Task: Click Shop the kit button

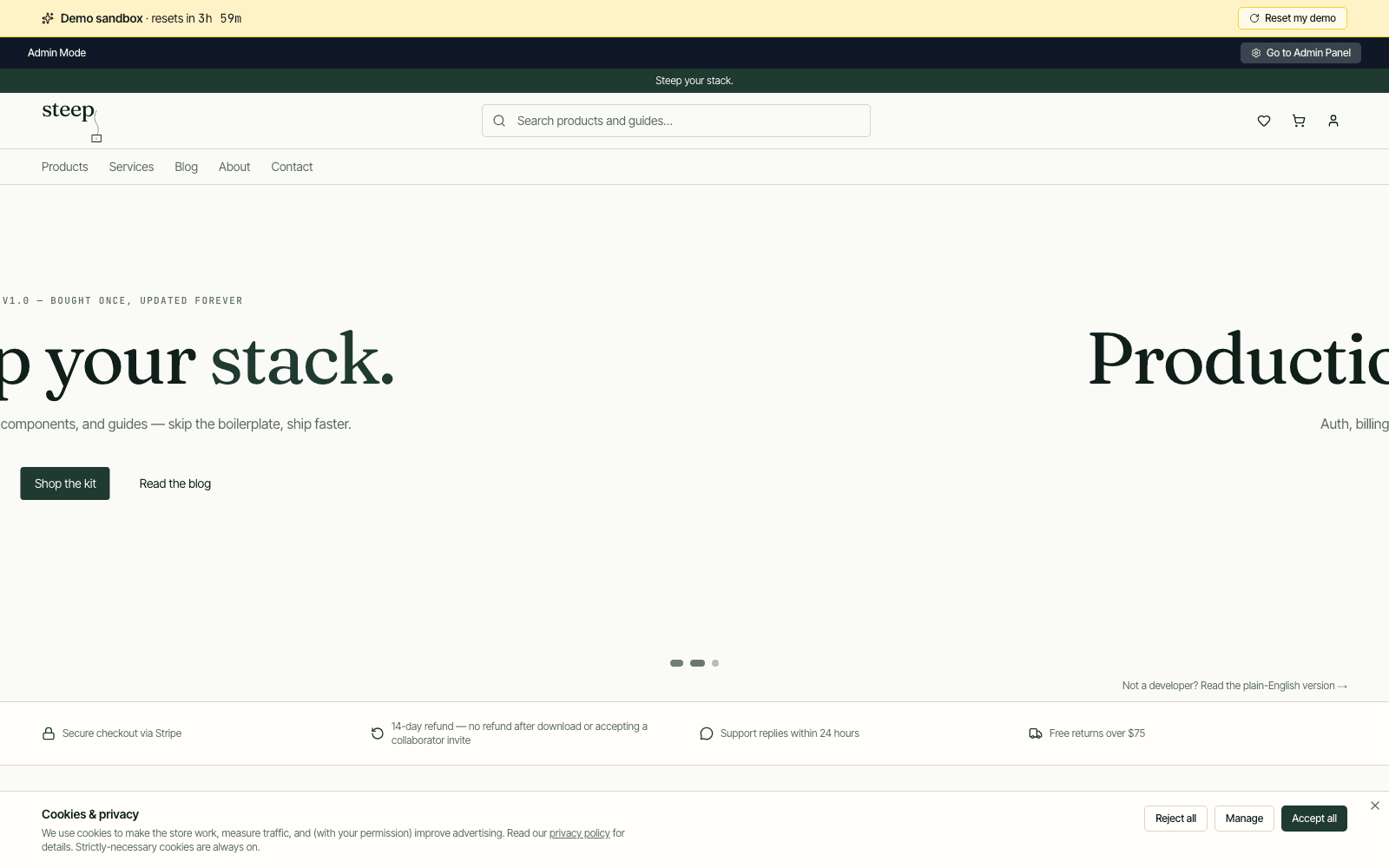Action: tap(65, 483)
